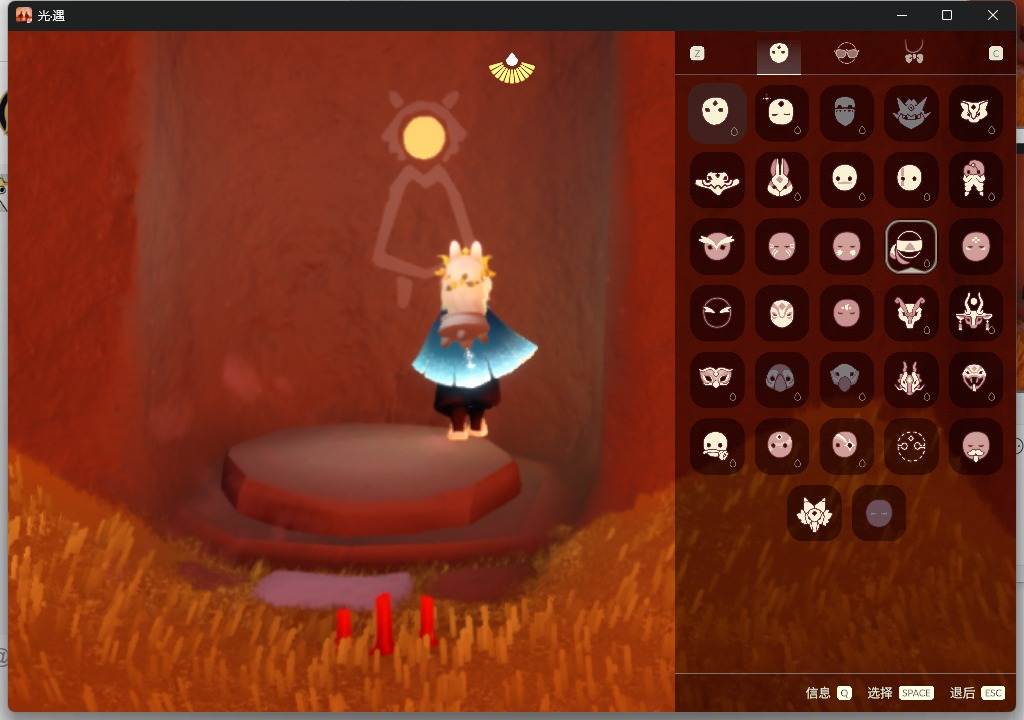
Task: Choose the pink mask with forehead dots
Action: pyautogui.click(x=975, y=246)
